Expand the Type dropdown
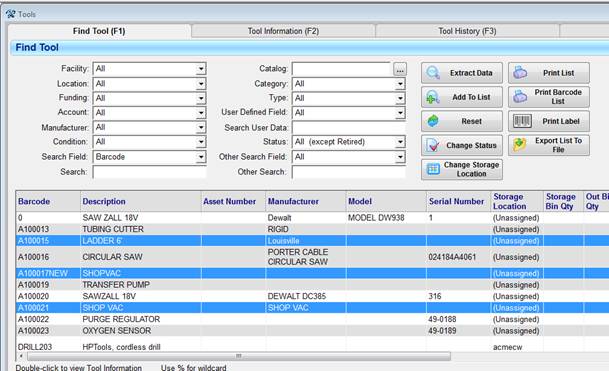This screenshot has width=609, height=371. coord(400,98)
